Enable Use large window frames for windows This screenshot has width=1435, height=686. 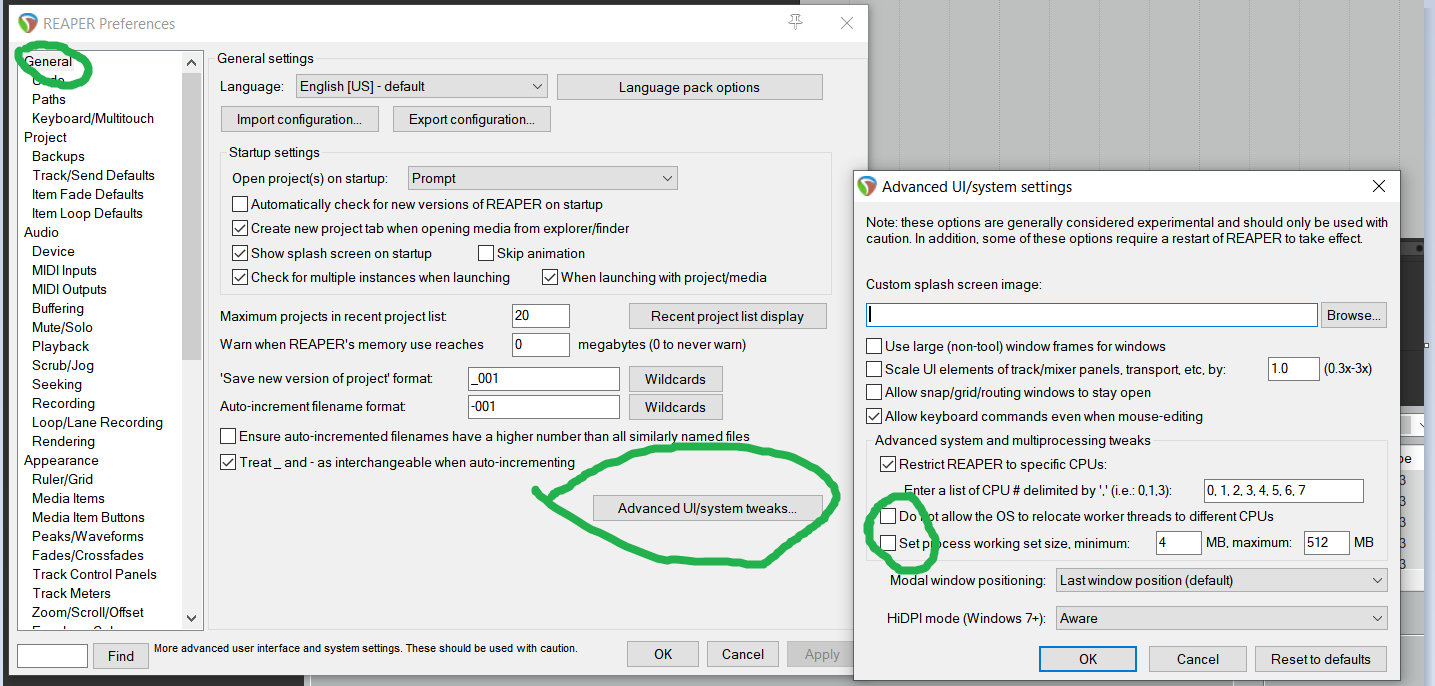[x=874, y=346]
